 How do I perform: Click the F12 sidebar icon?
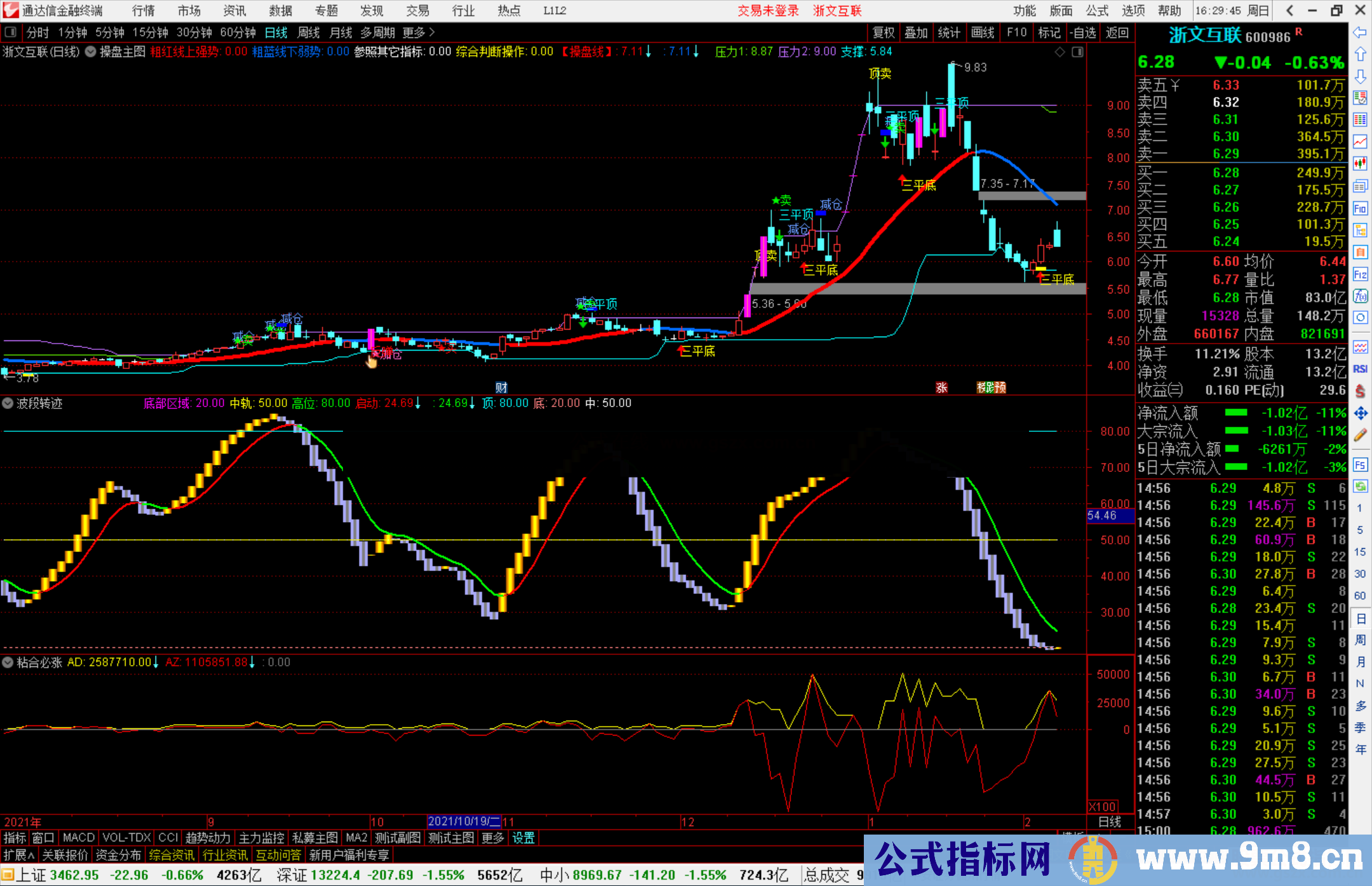click(1360, 274)
